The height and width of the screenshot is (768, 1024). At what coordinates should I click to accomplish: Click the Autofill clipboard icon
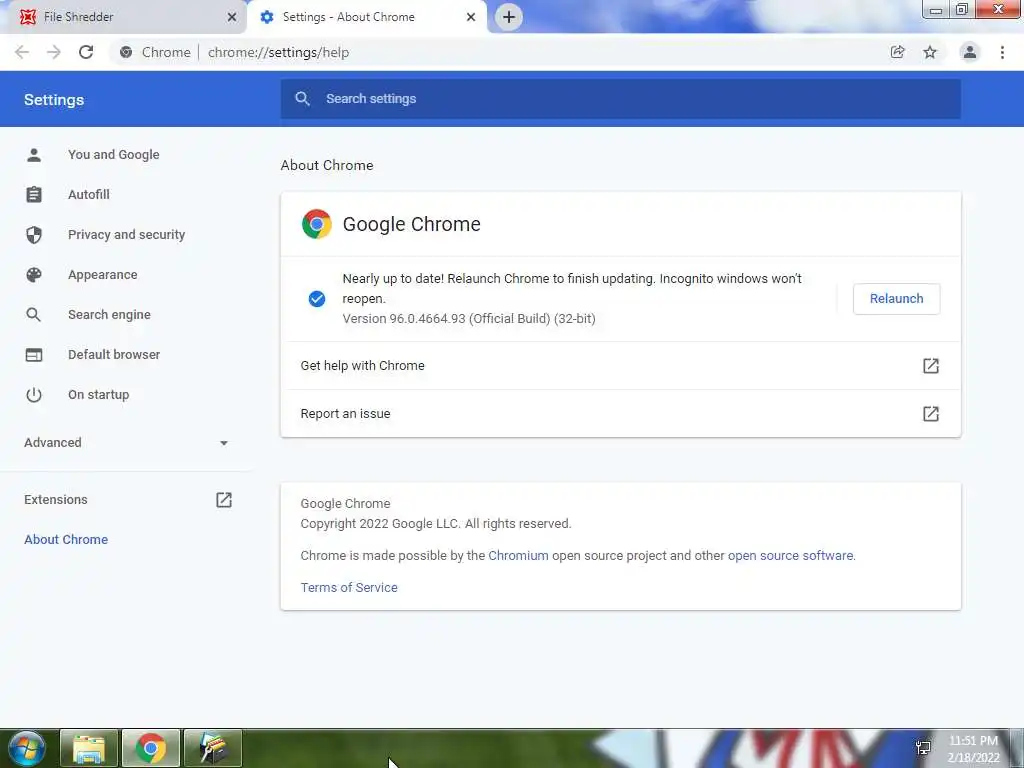tap(34, 195)
